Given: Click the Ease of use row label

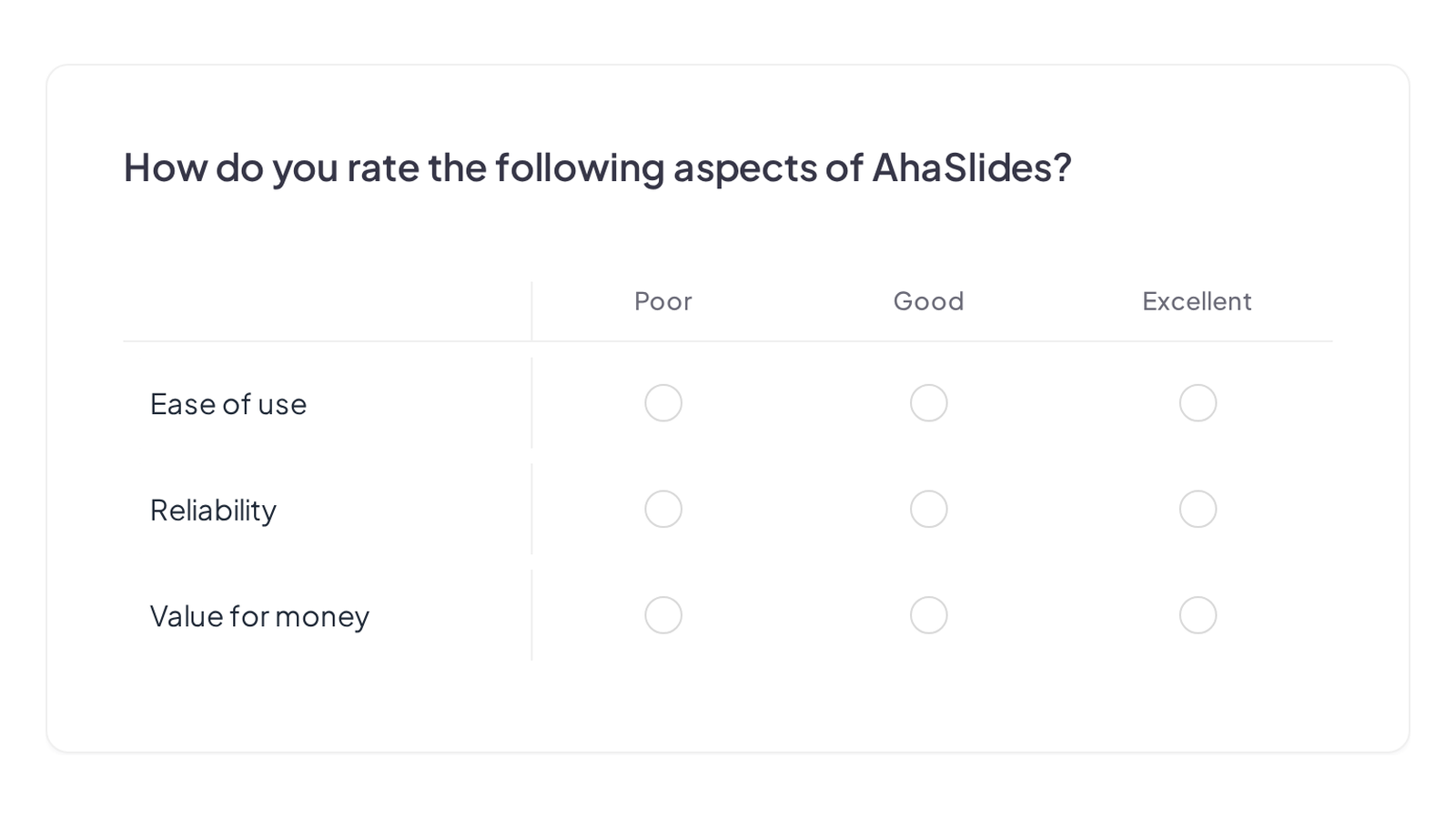Looking at the screenshot, I should point(228,404).
